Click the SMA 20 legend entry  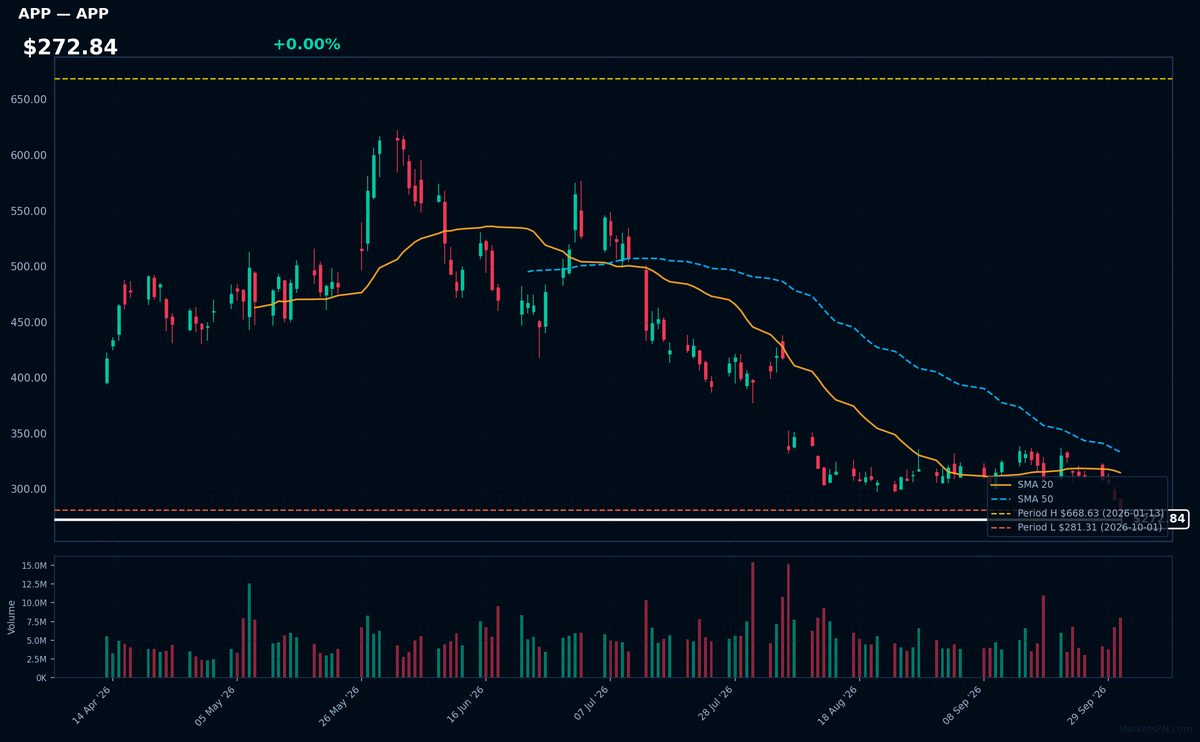point(1021,485)
